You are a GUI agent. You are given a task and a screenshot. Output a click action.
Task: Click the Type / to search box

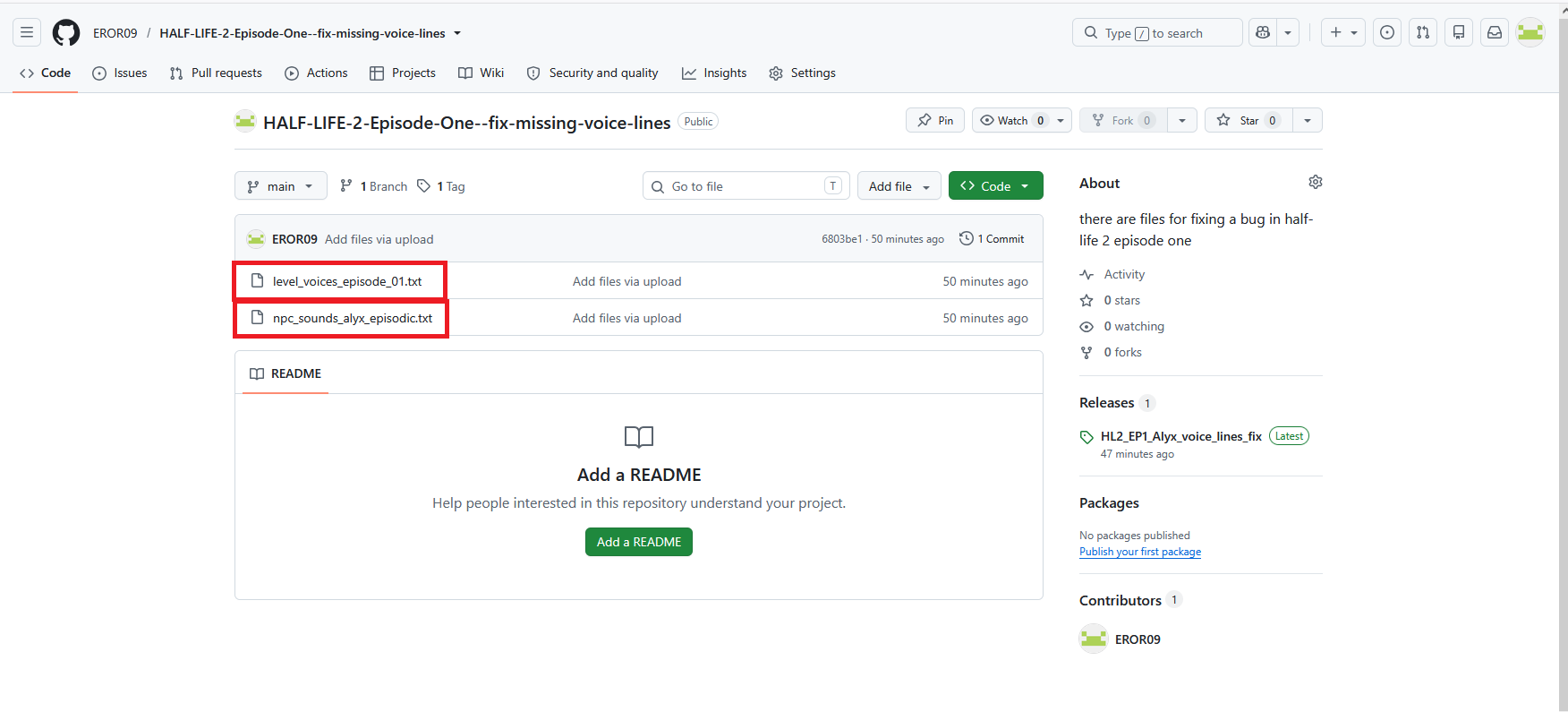(1157, 33)
